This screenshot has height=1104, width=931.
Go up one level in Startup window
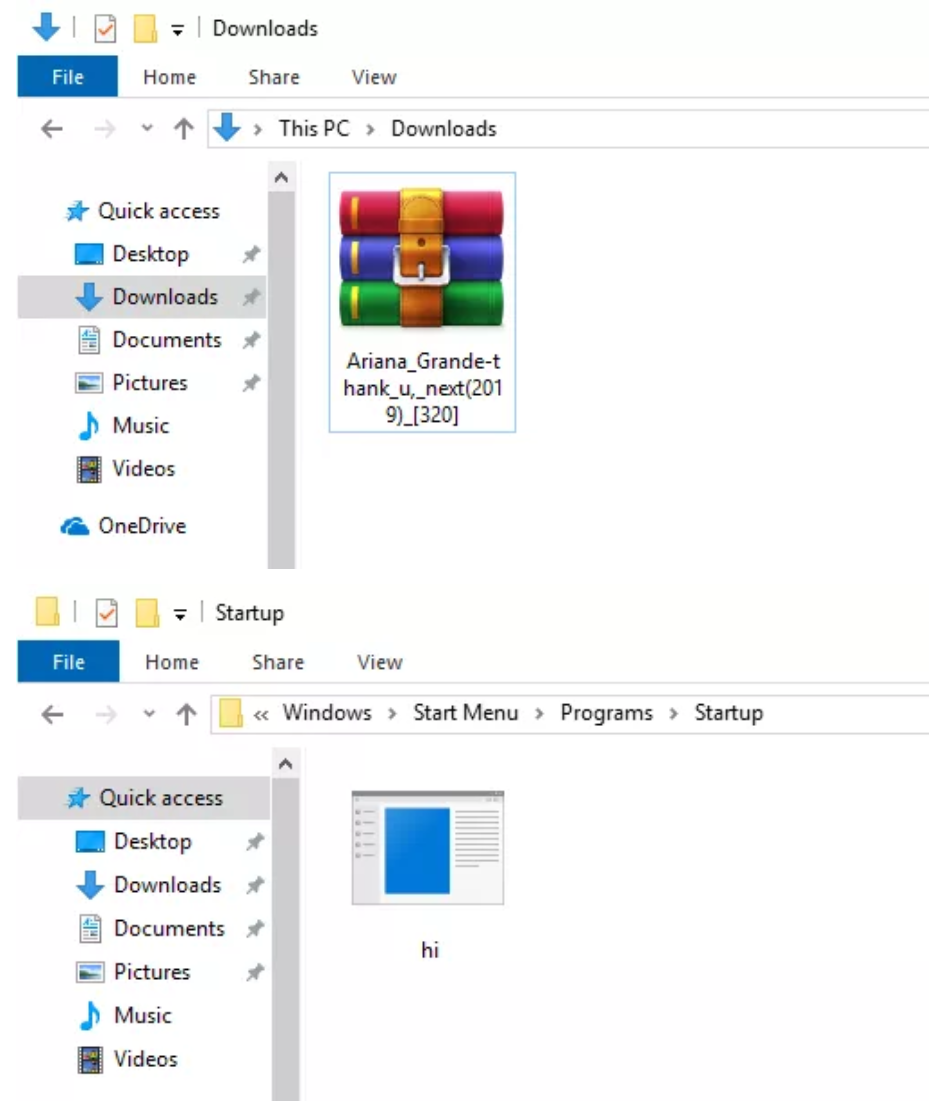click(x=186, y=714)
